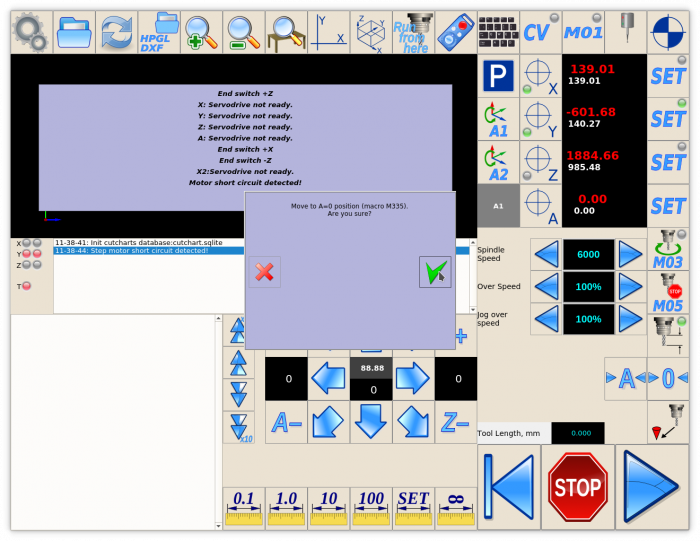The height and width of the screenshot is (541, 700).
Task: Toggle the M01 optional stop button
Action: point(583,32)
